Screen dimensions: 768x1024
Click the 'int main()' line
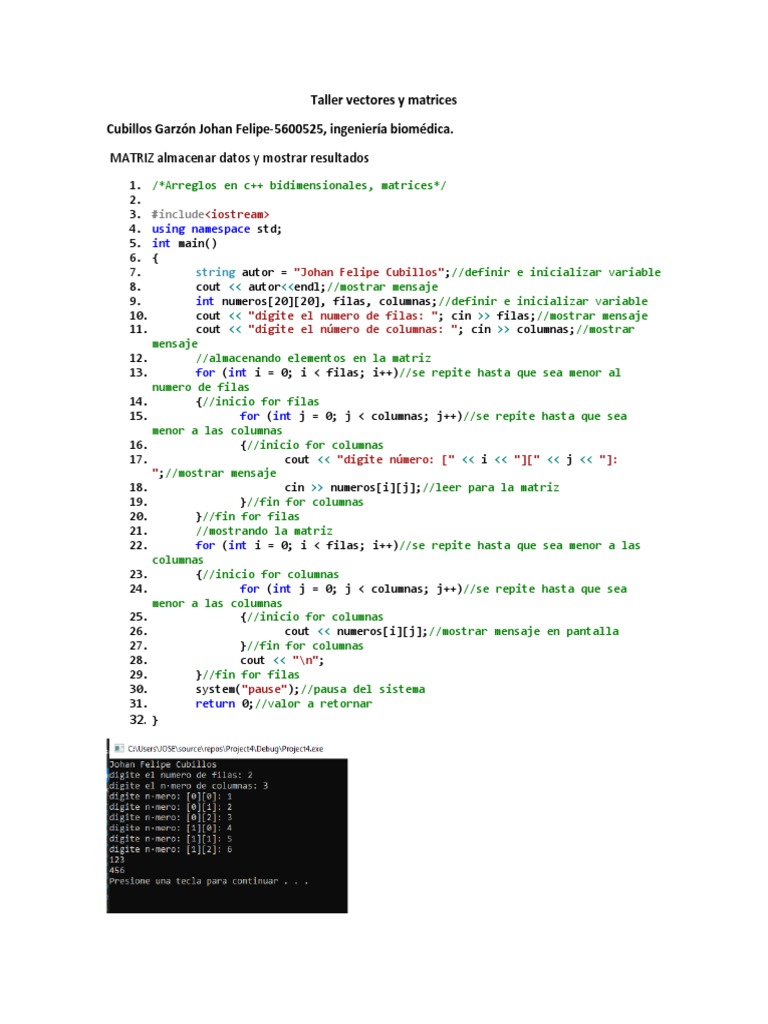(x=184, y=243)
